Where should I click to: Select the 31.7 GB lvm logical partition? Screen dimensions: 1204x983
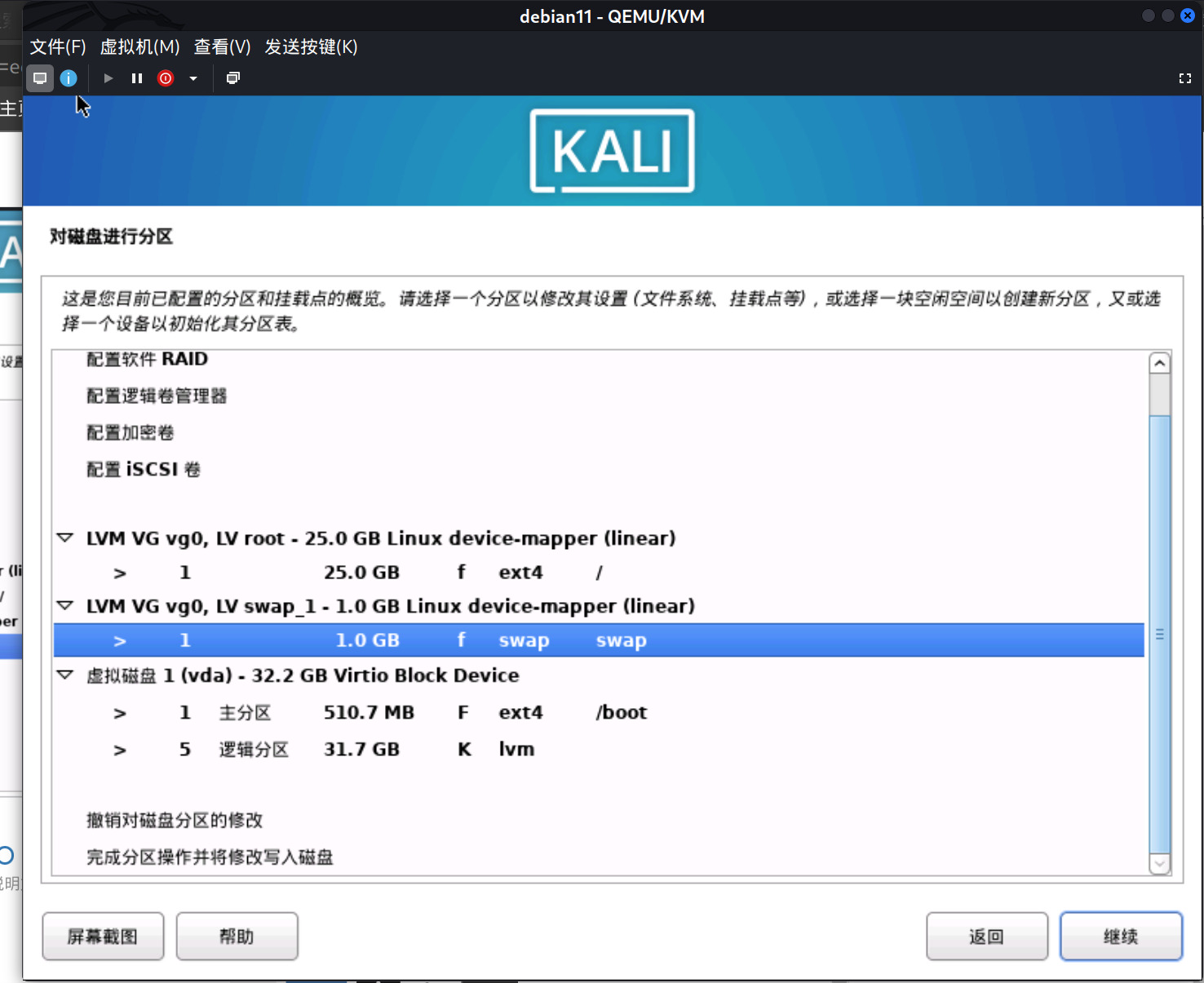coord(599,749)
